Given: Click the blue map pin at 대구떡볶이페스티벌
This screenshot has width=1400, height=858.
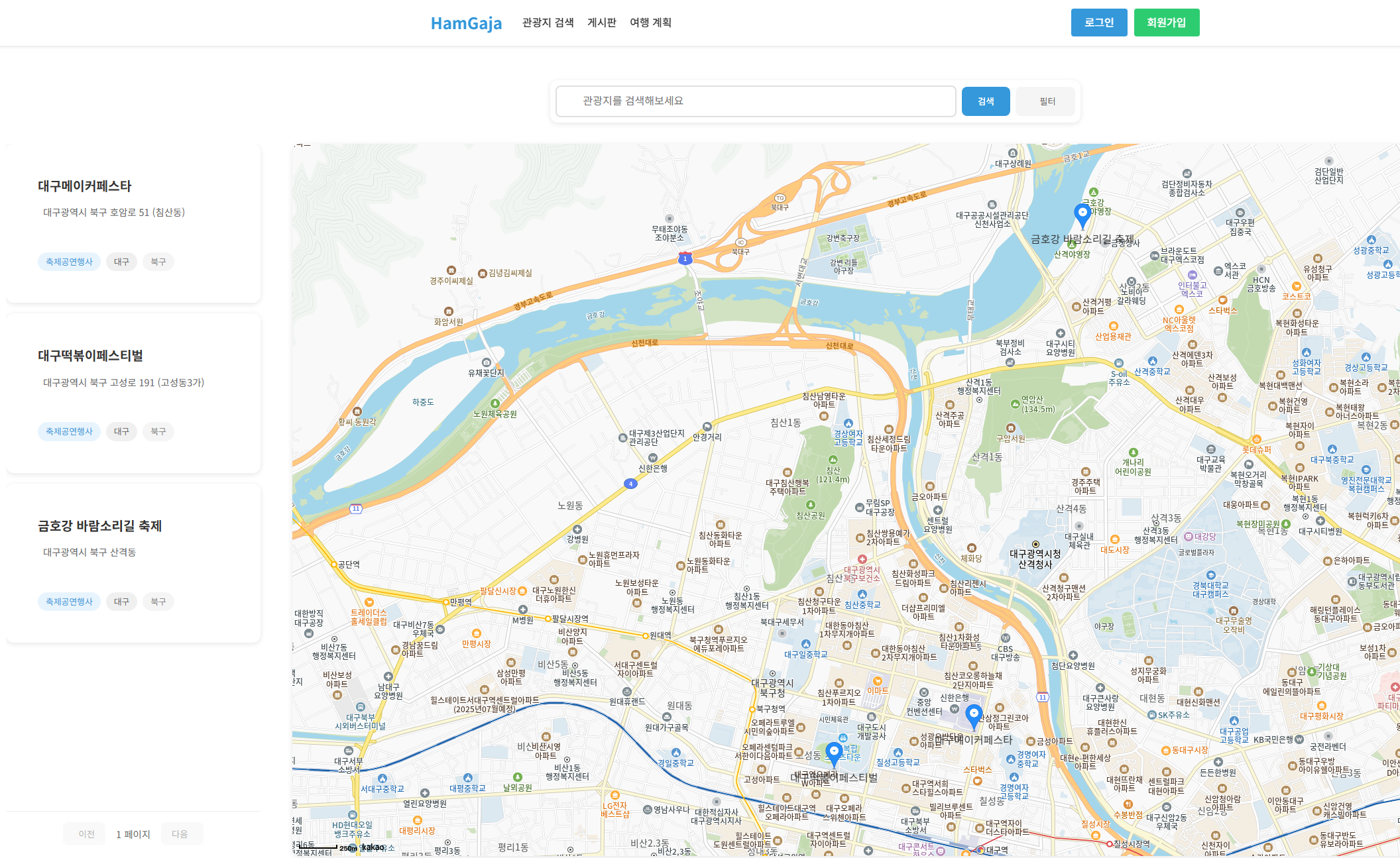Looking at the screenshot, I should click(834, 753).
